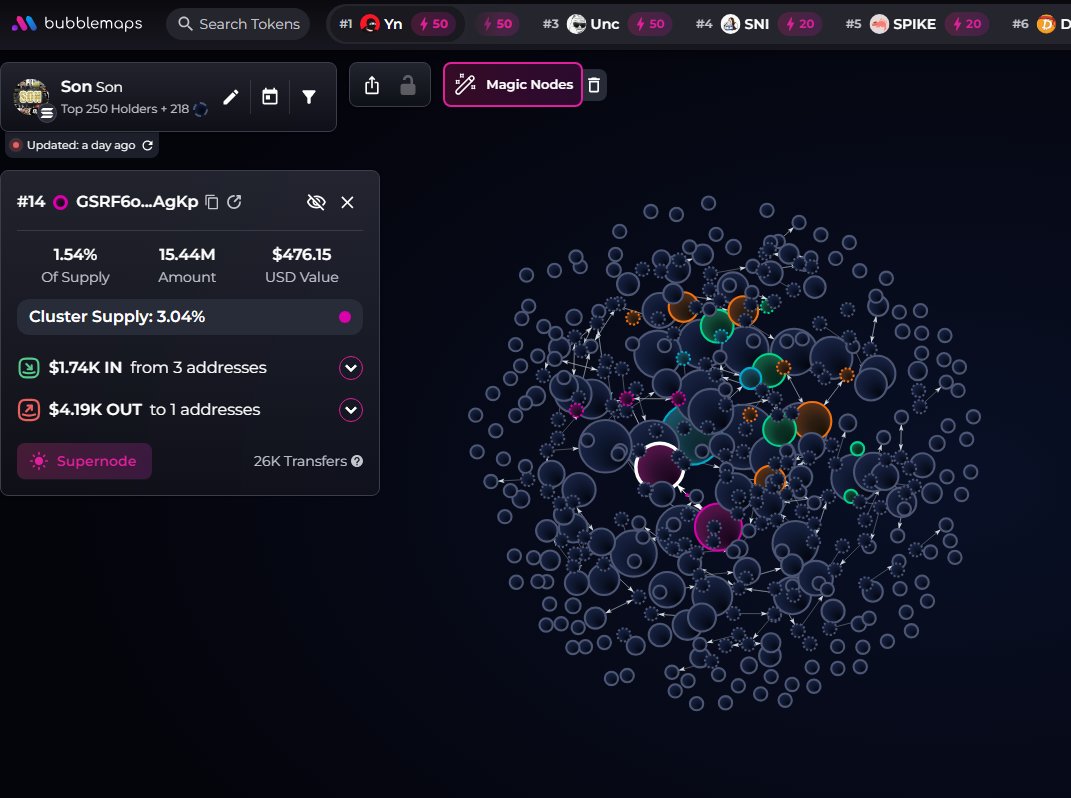This screenshot has width=1071, height=798.
Task: Open the 26K Transfers help icon
Action: tap(357, 461)
